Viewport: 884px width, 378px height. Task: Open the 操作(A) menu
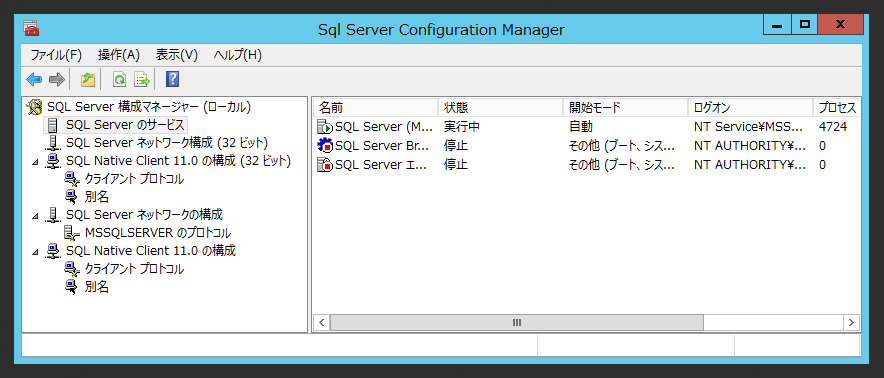(118, 55)
